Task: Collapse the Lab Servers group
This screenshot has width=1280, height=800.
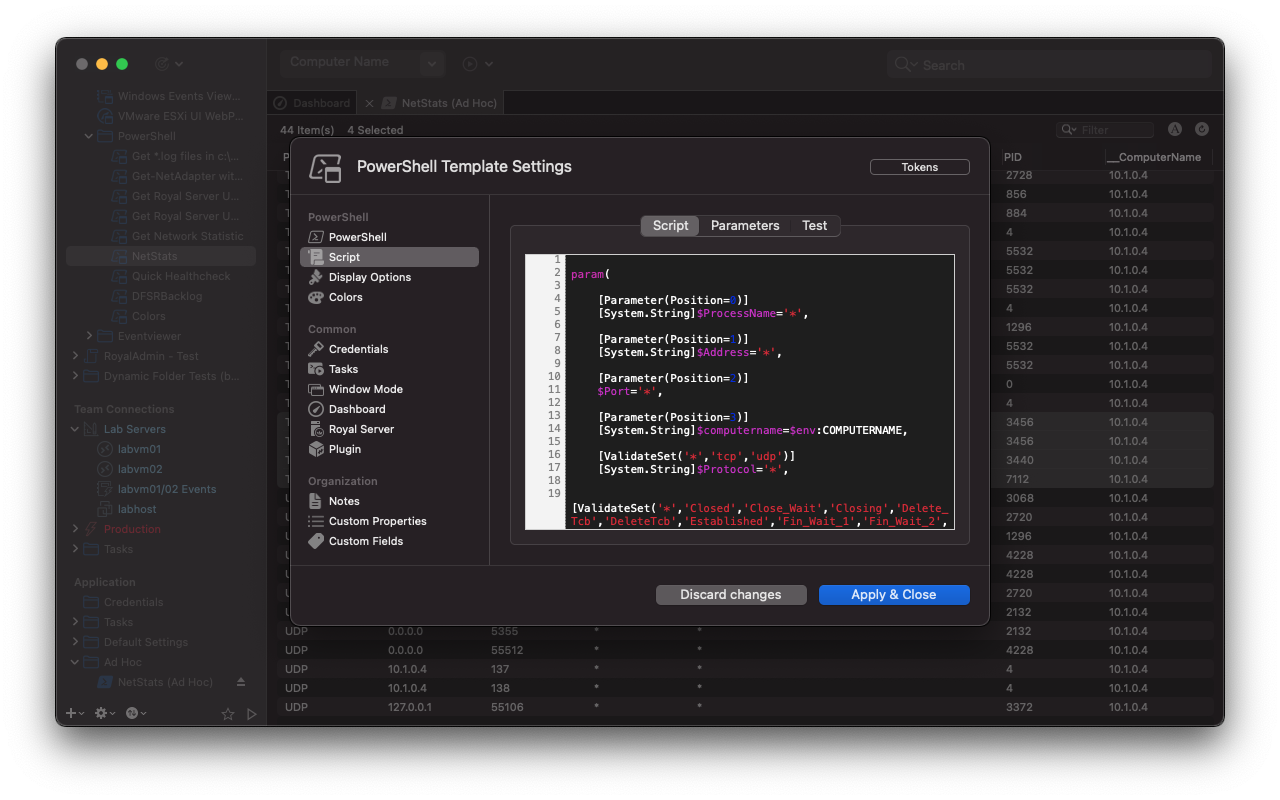Action: click(x=73, y=428)
